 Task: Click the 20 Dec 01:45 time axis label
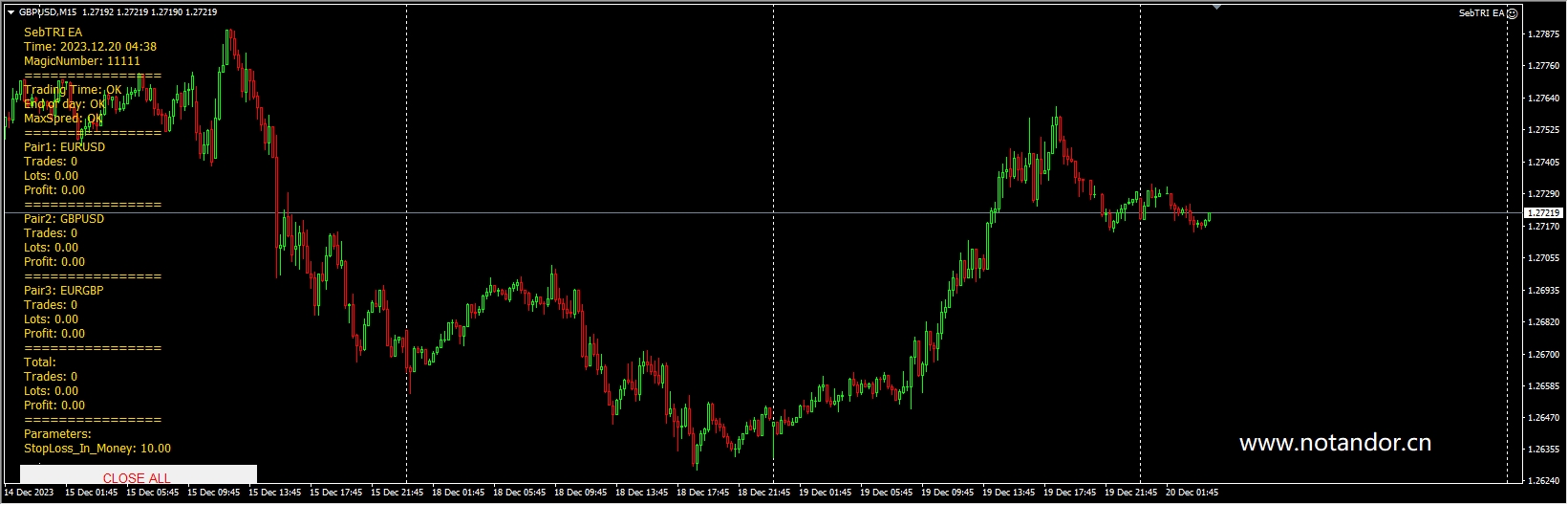[1192, 493]
